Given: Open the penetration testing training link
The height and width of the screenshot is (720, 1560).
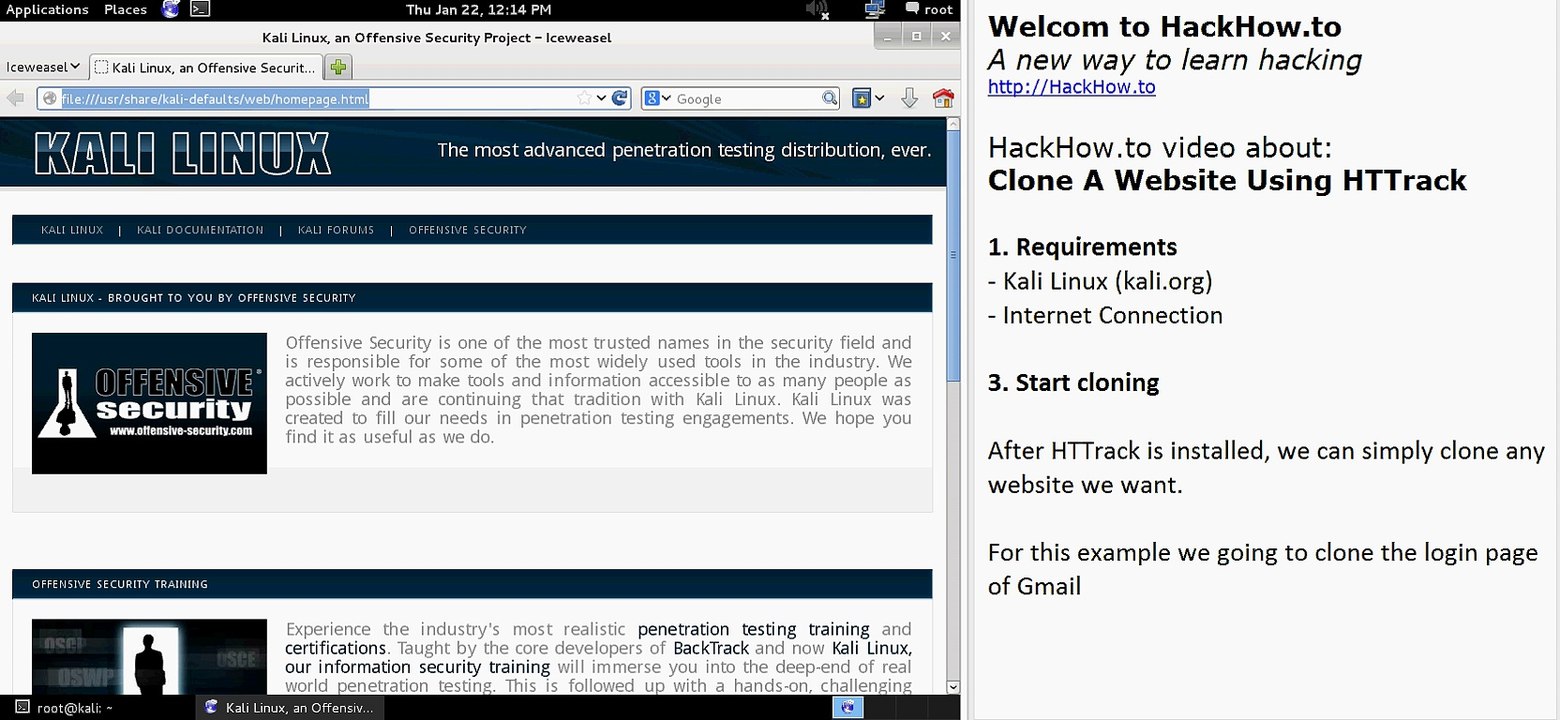Looking at the screenshot, I should [x=754, y=629].
